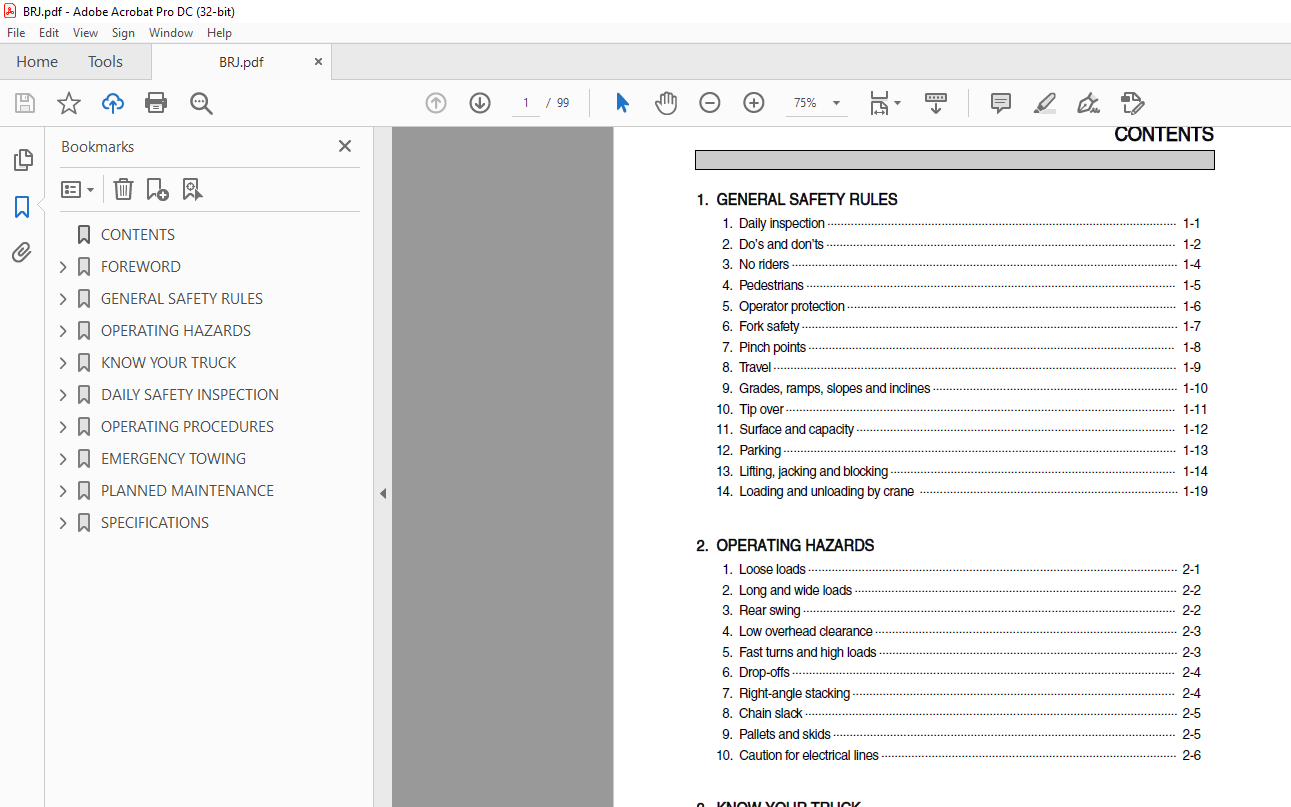The height and width of the screenshot is (807, 1291).
Task: Expand the GENERAL SAFETY RULES bookmark
Action: (x=63, y=299)
